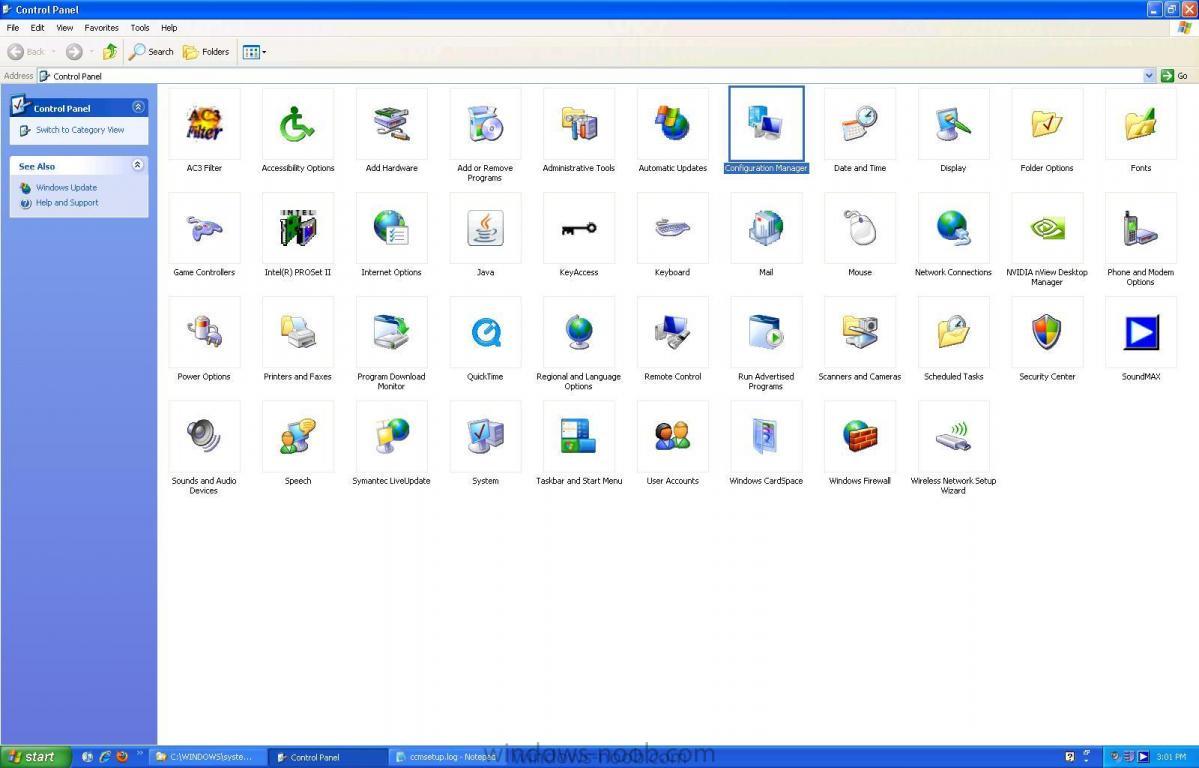Open the Speech applet icon

[x=297, y=437]
